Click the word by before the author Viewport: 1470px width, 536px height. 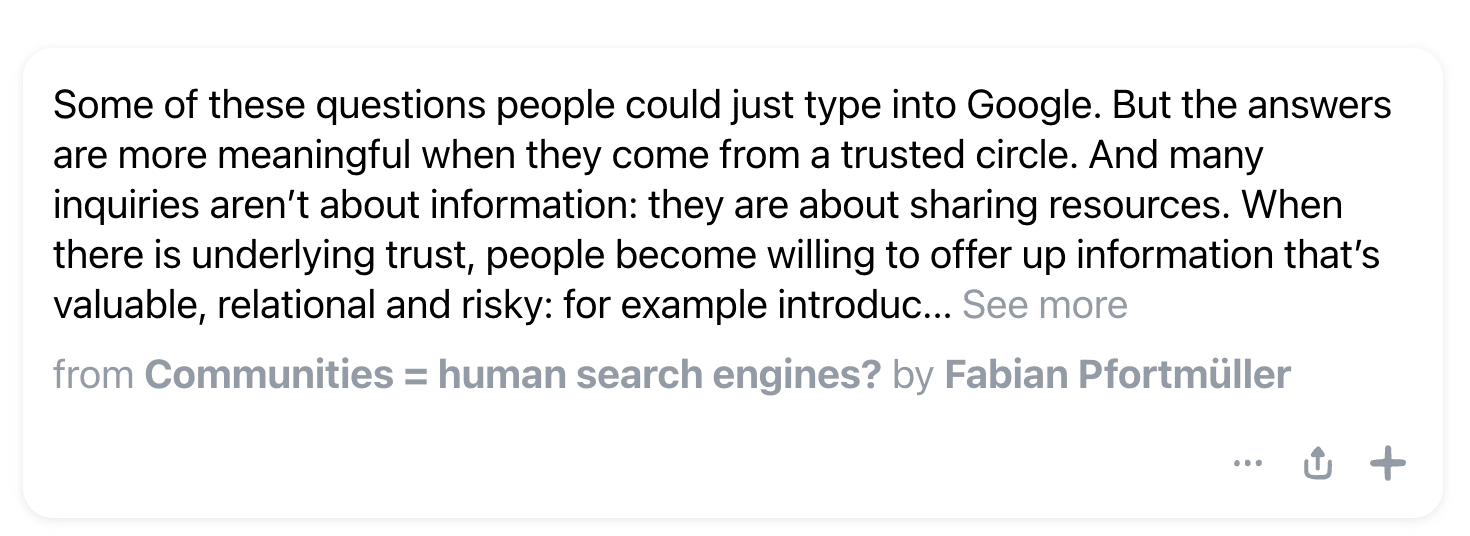coord(913,377)
